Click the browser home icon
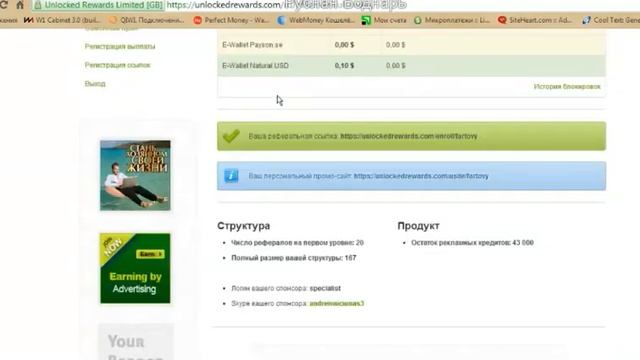 click(20, 5)
